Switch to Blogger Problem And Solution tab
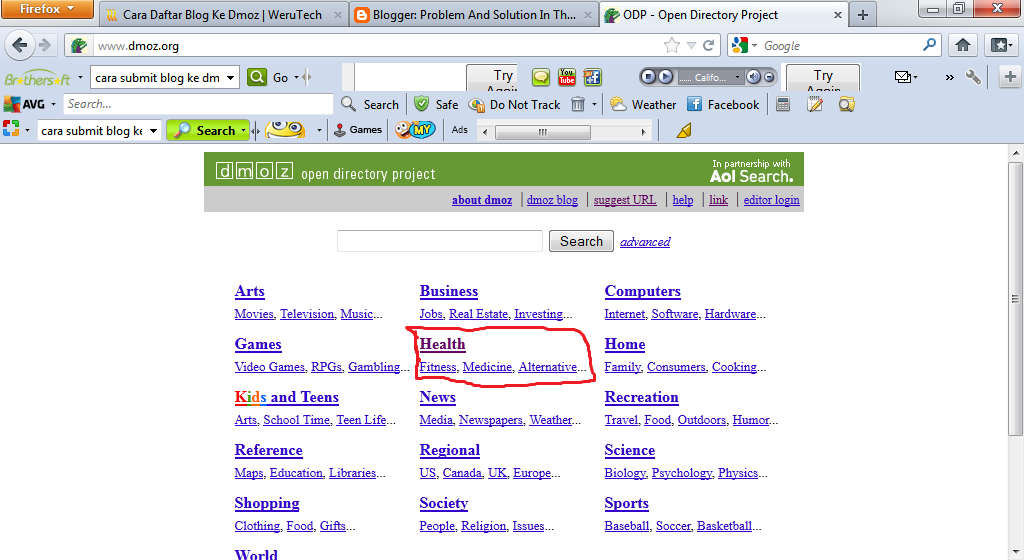This screenshot has width=1024, height=560. point(473,14)
